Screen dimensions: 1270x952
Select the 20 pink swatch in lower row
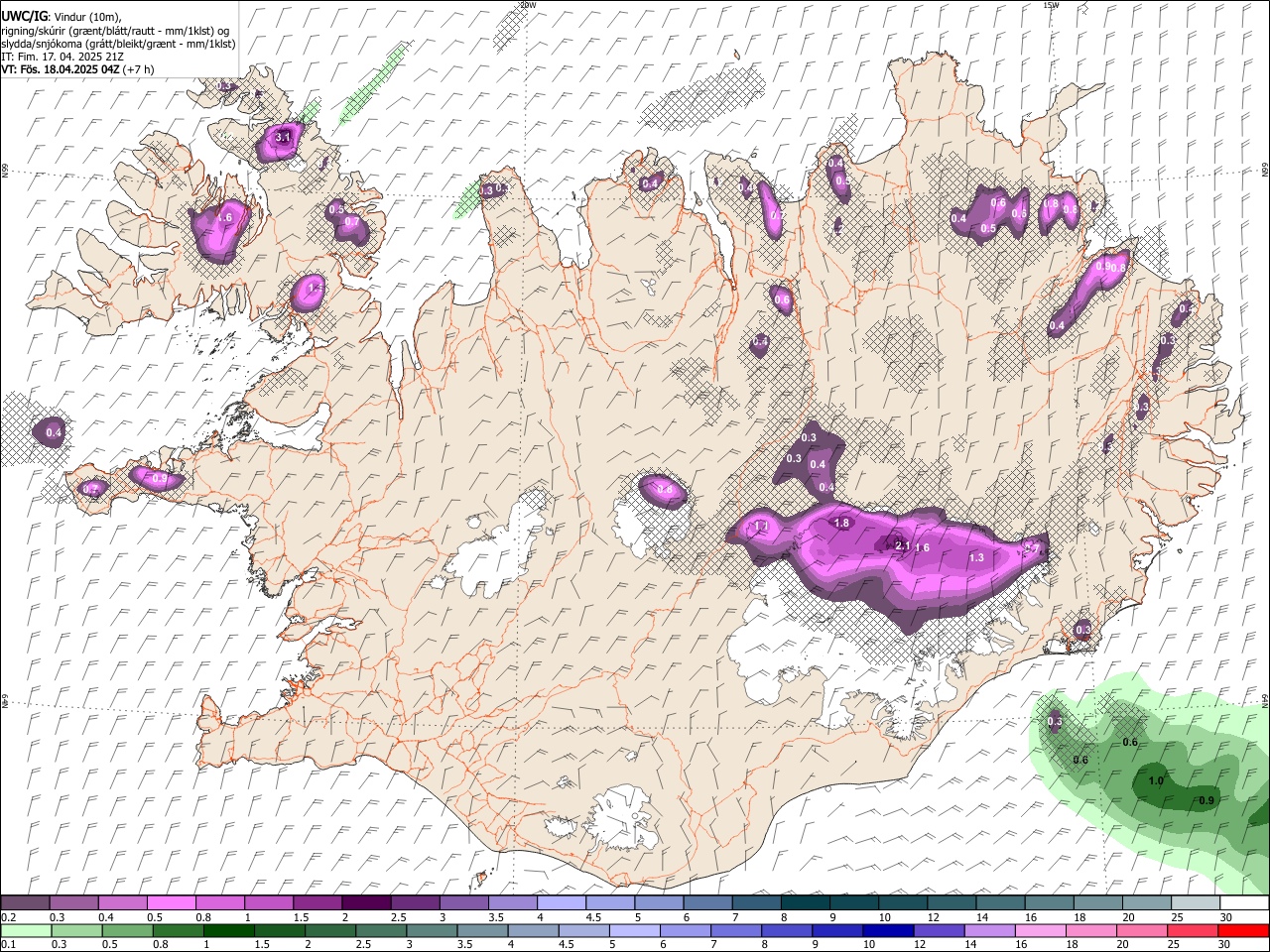coord(1143,931)
